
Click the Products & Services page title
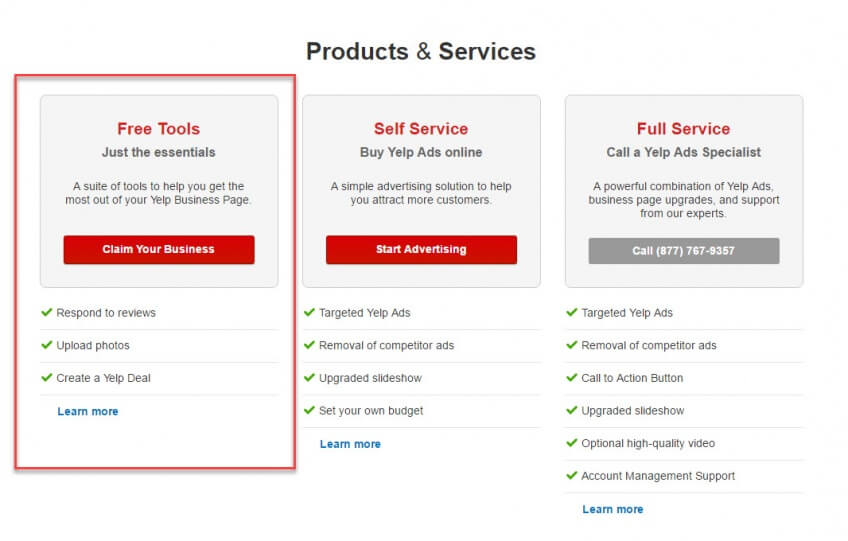point(420,52)
